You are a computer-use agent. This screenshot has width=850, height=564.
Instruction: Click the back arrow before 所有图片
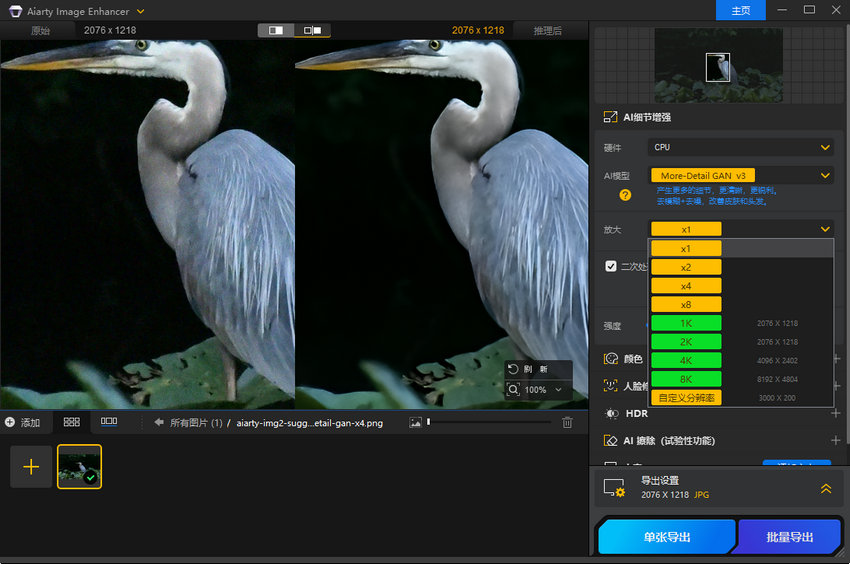pyautogui.click(x=159, y=423)
